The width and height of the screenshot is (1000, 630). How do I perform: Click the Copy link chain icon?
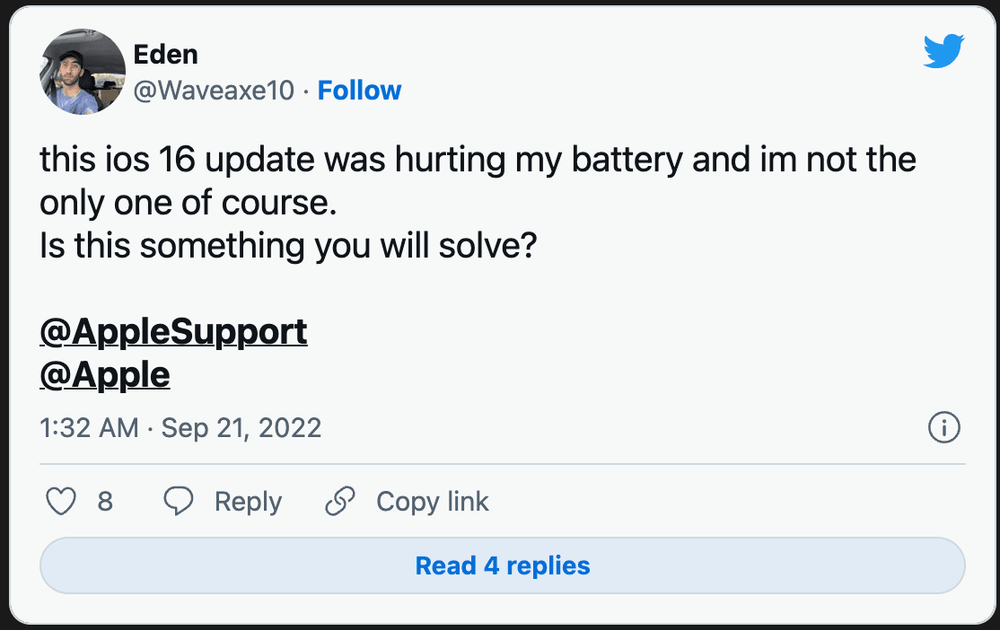coord(341,501)
